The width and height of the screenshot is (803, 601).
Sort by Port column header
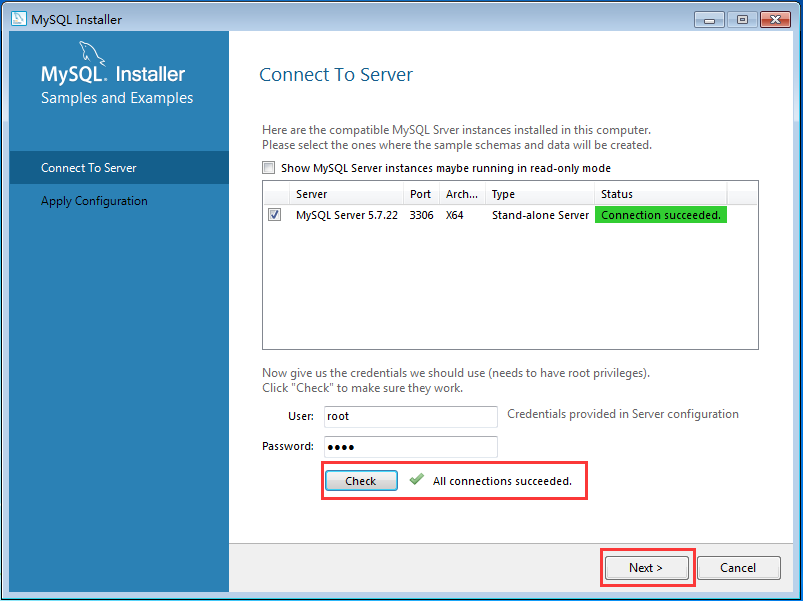point(421,194)
